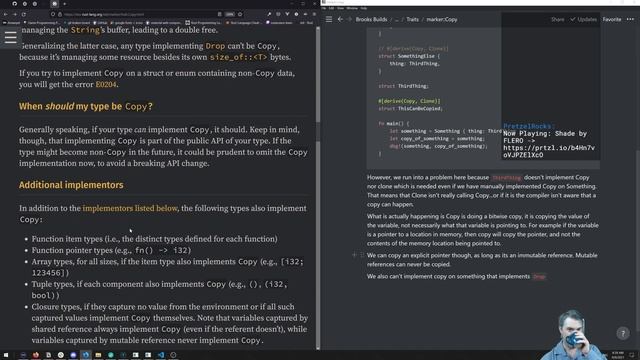The width and height of the screenshot is (640, 360).
Task: Switch to the third browser tab
Action: click(x=35, y=4)
